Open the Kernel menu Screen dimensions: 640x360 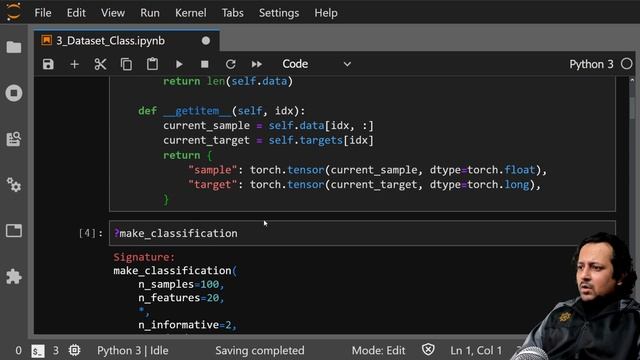[191, 13]
